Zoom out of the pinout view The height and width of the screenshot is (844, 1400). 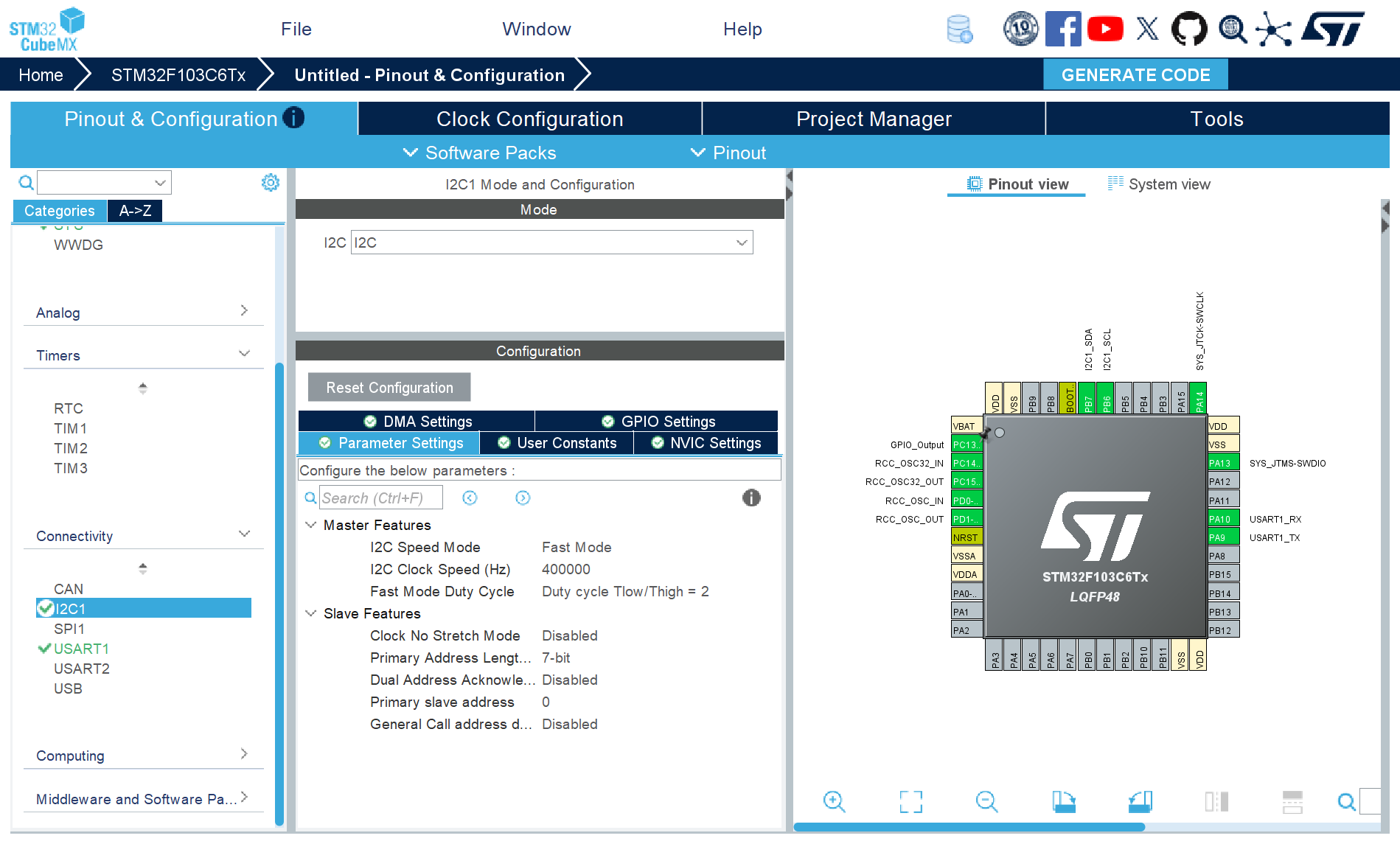[x=987, y=801]
